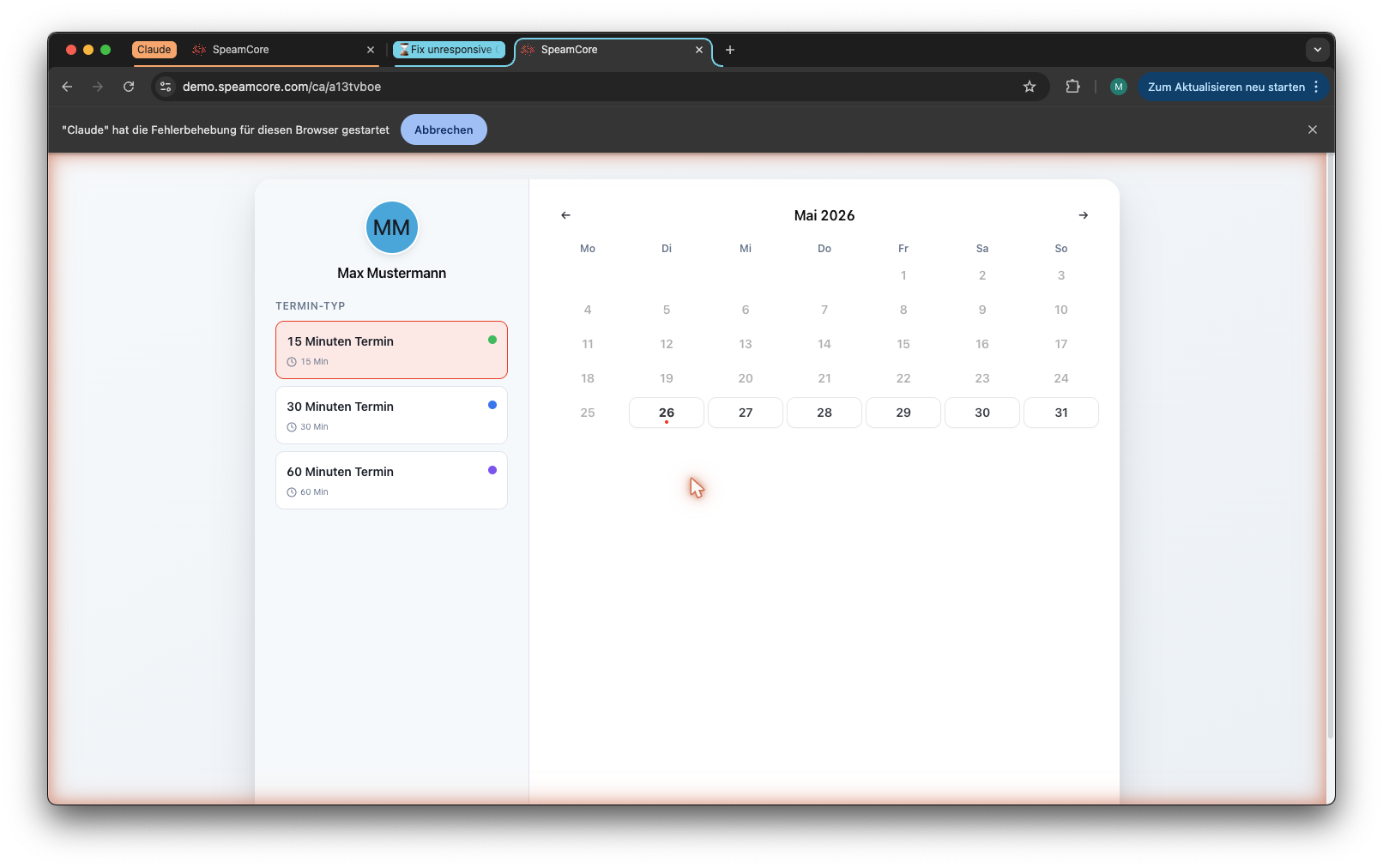Pick May 26 in the calendar
Viewport: 1383px width, 868px height.
coord(667,413)
